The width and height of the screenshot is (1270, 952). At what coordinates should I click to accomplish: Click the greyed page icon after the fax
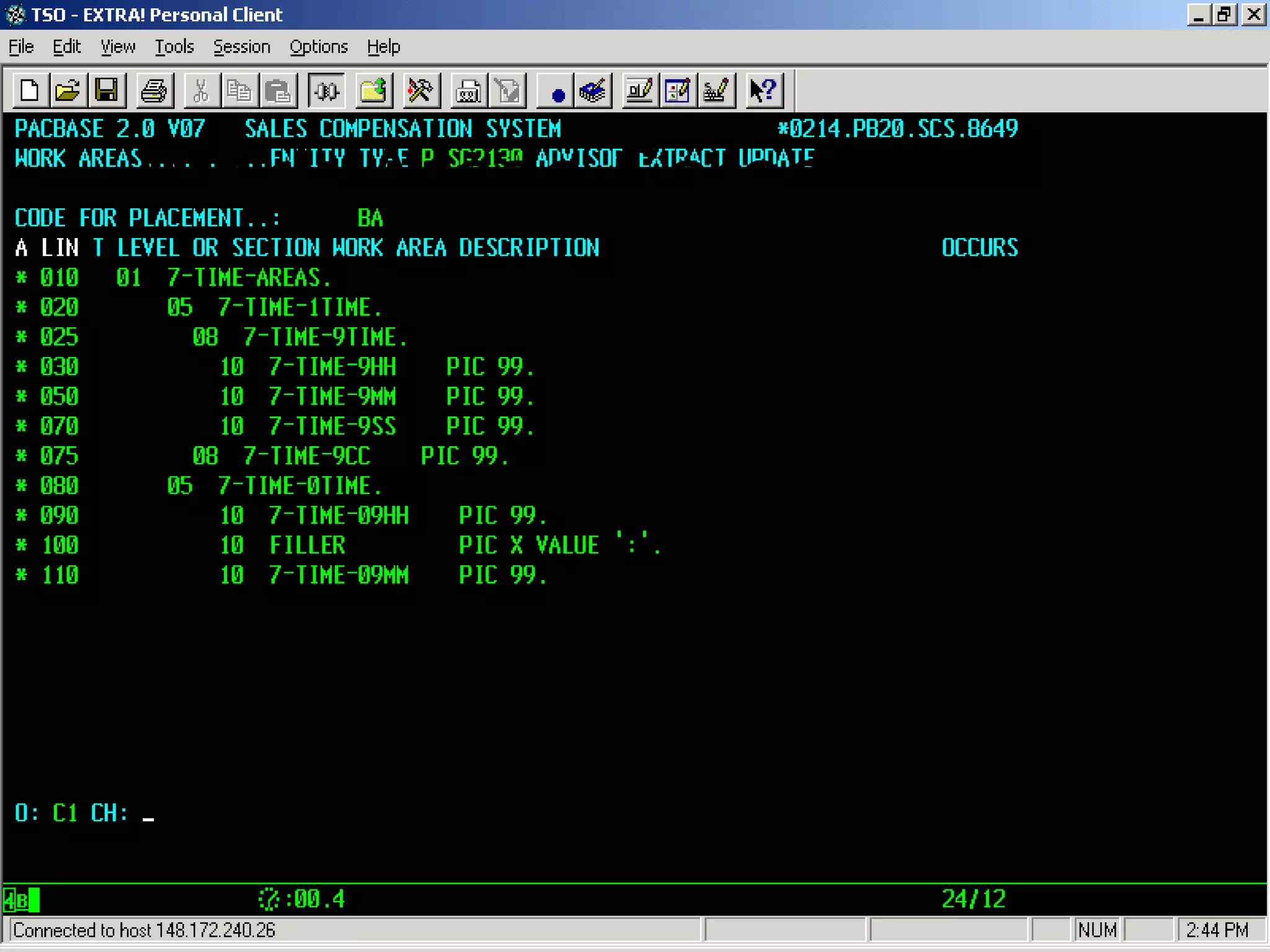pos(508,91)
